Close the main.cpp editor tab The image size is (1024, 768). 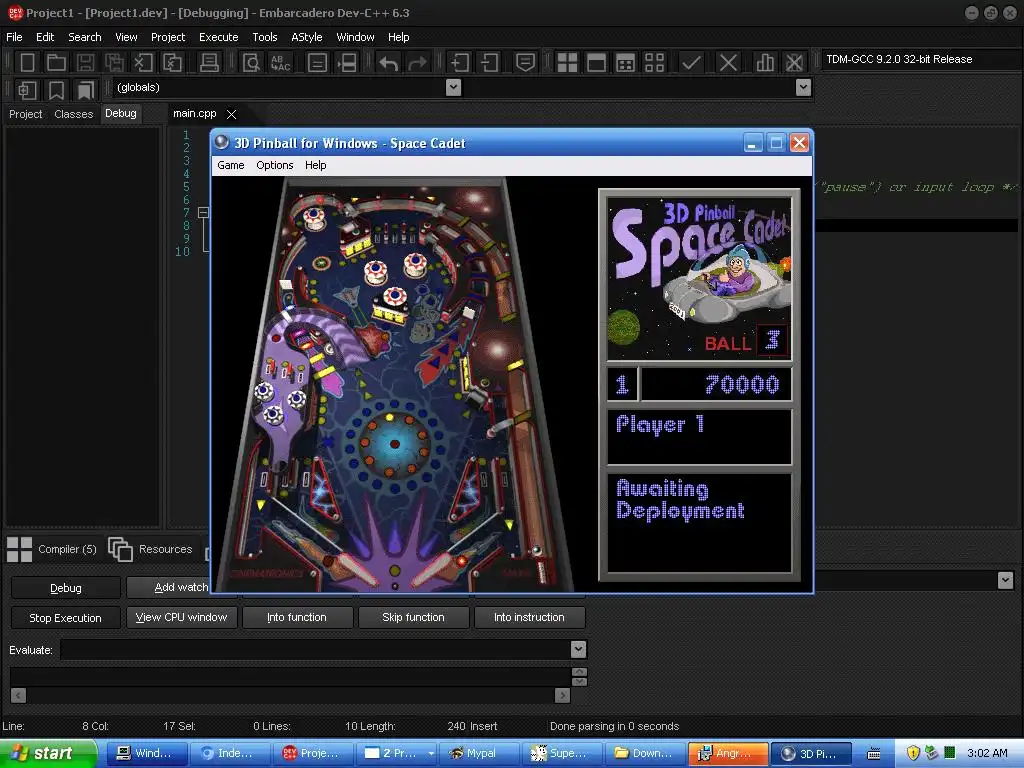coord(231,114)
